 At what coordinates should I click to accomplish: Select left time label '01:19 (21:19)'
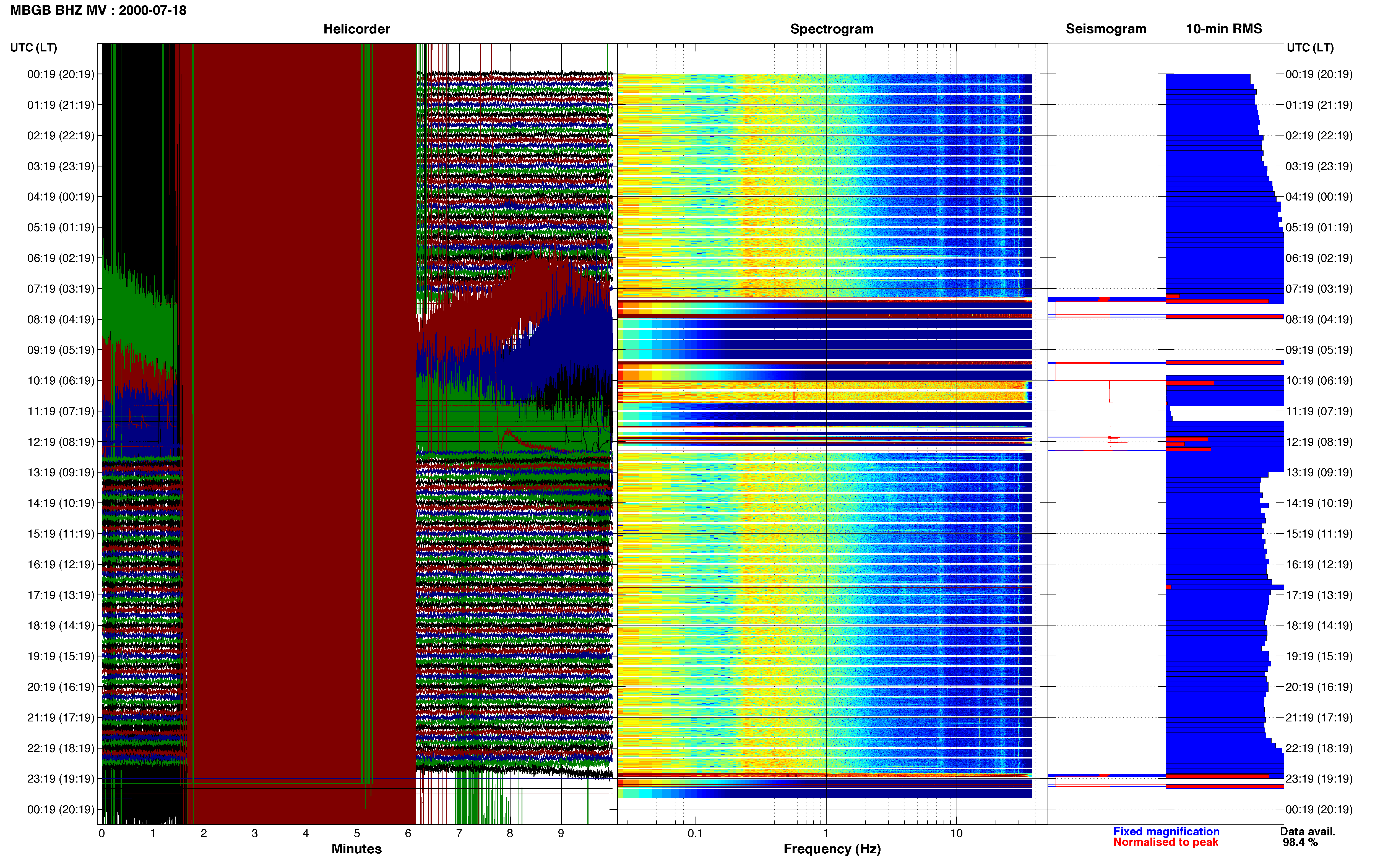tap(61, 105)
